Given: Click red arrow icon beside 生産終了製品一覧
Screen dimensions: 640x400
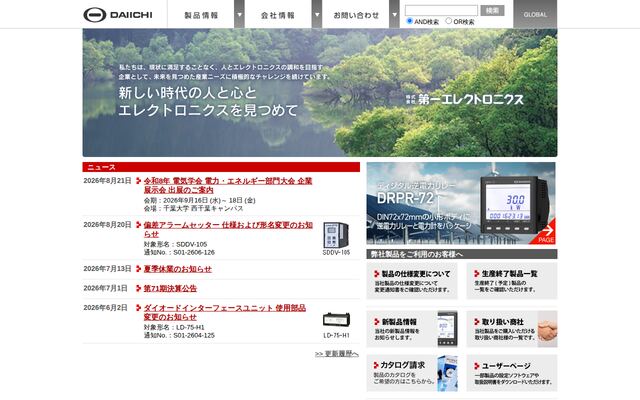Looking at the screenshot, I should (476, 273).
